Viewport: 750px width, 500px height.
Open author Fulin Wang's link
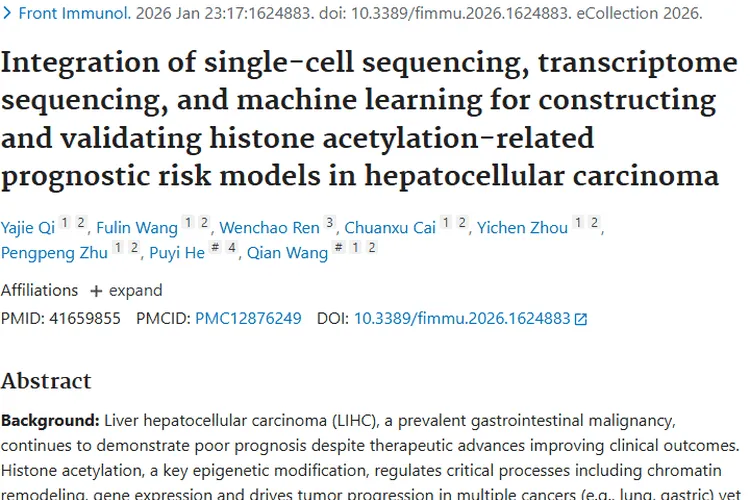coord(136,228)
